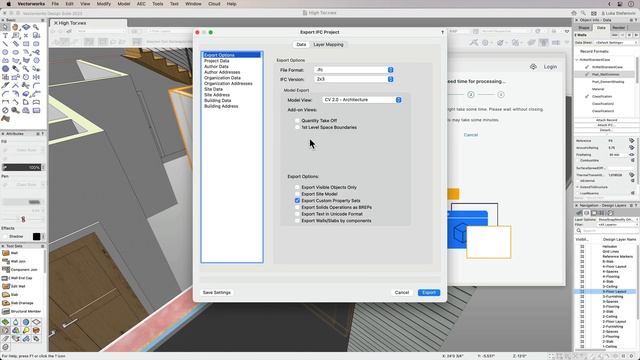Select the Zoom magnifier tool in Basic palette
The image size is (640, 360).
pyautogui.click(x=36, y=27)
